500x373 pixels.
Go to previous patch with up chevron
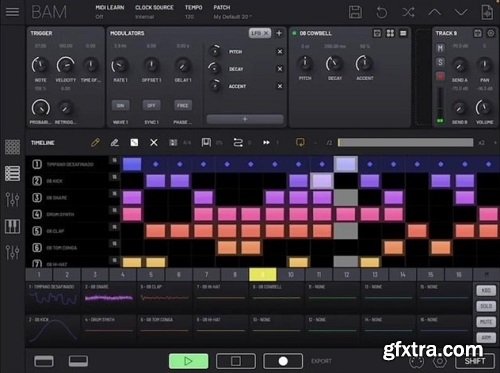(x=435, y=13)
